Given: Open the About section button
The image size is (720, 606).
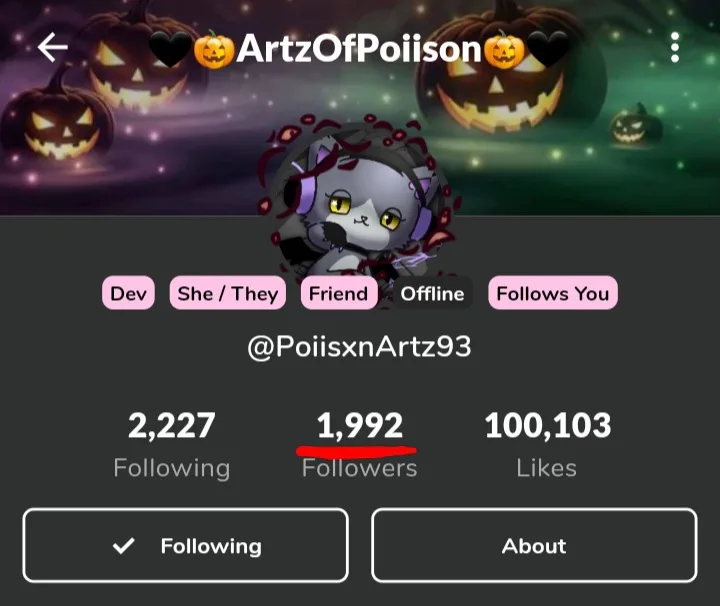Looking at the screenshot, I should point(534,546).
